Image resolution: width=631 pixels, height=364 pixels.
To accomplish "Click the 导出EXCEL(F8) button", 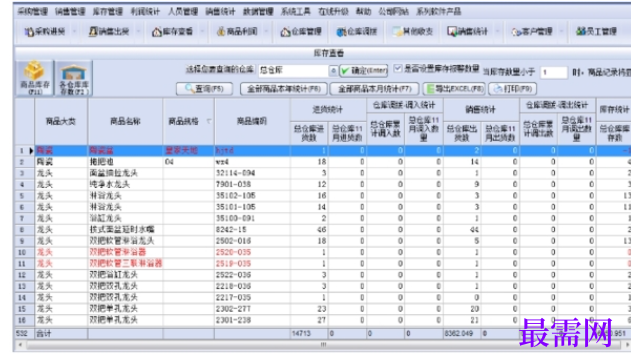I will [x=454, y=88].
